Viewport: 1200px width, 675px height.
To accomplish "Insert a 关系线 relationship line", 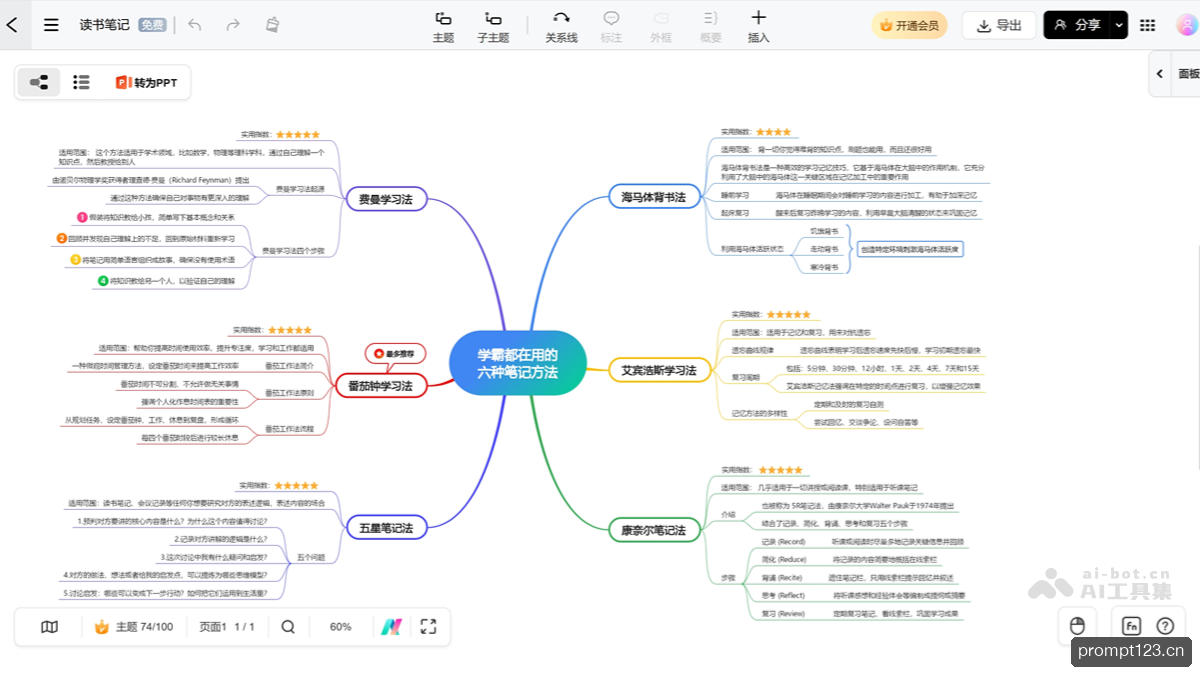I will click(561, 27).
